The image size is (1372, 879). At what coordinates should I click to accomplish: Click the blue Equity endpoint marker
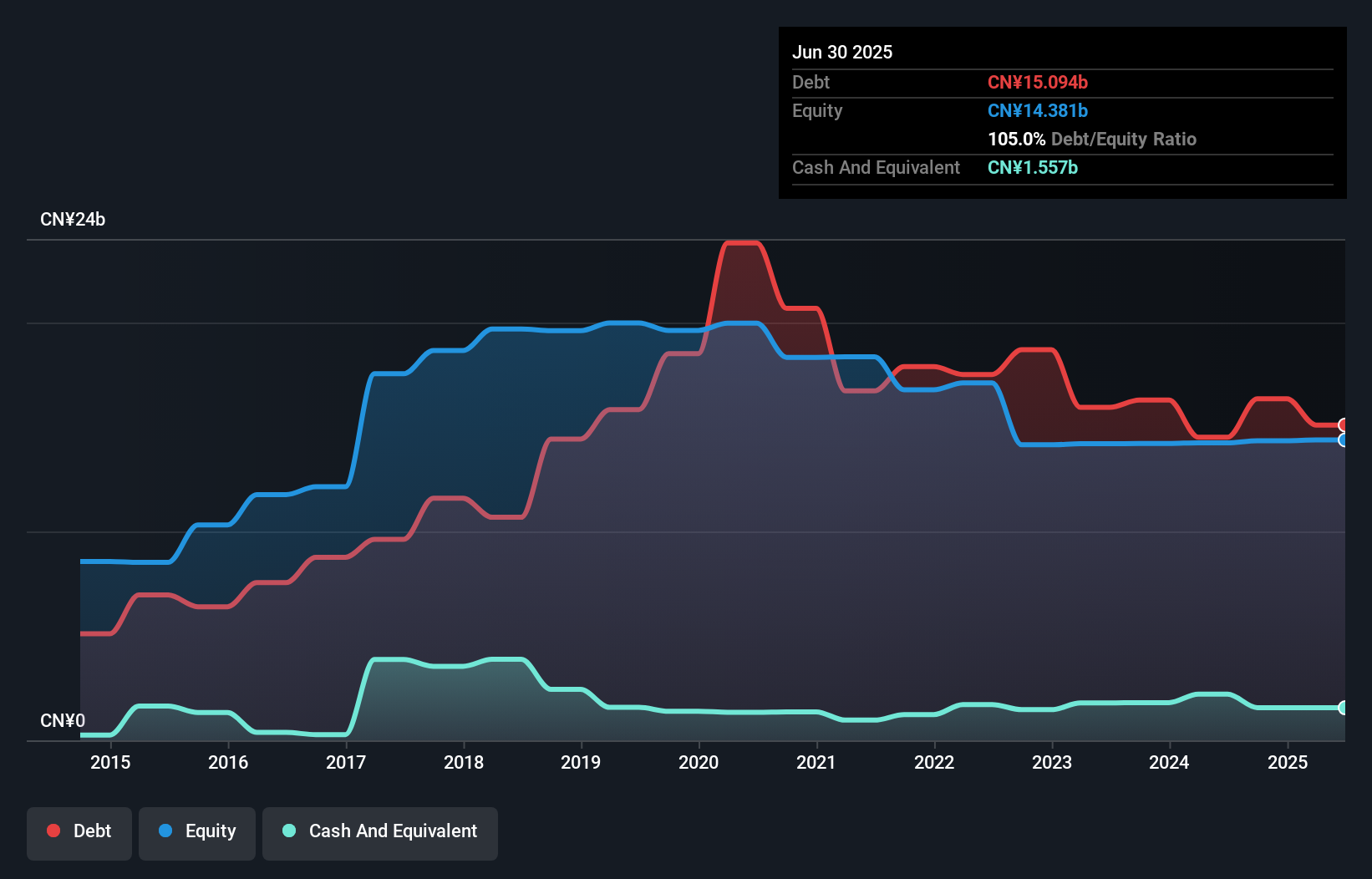(x=1344, y=439)
